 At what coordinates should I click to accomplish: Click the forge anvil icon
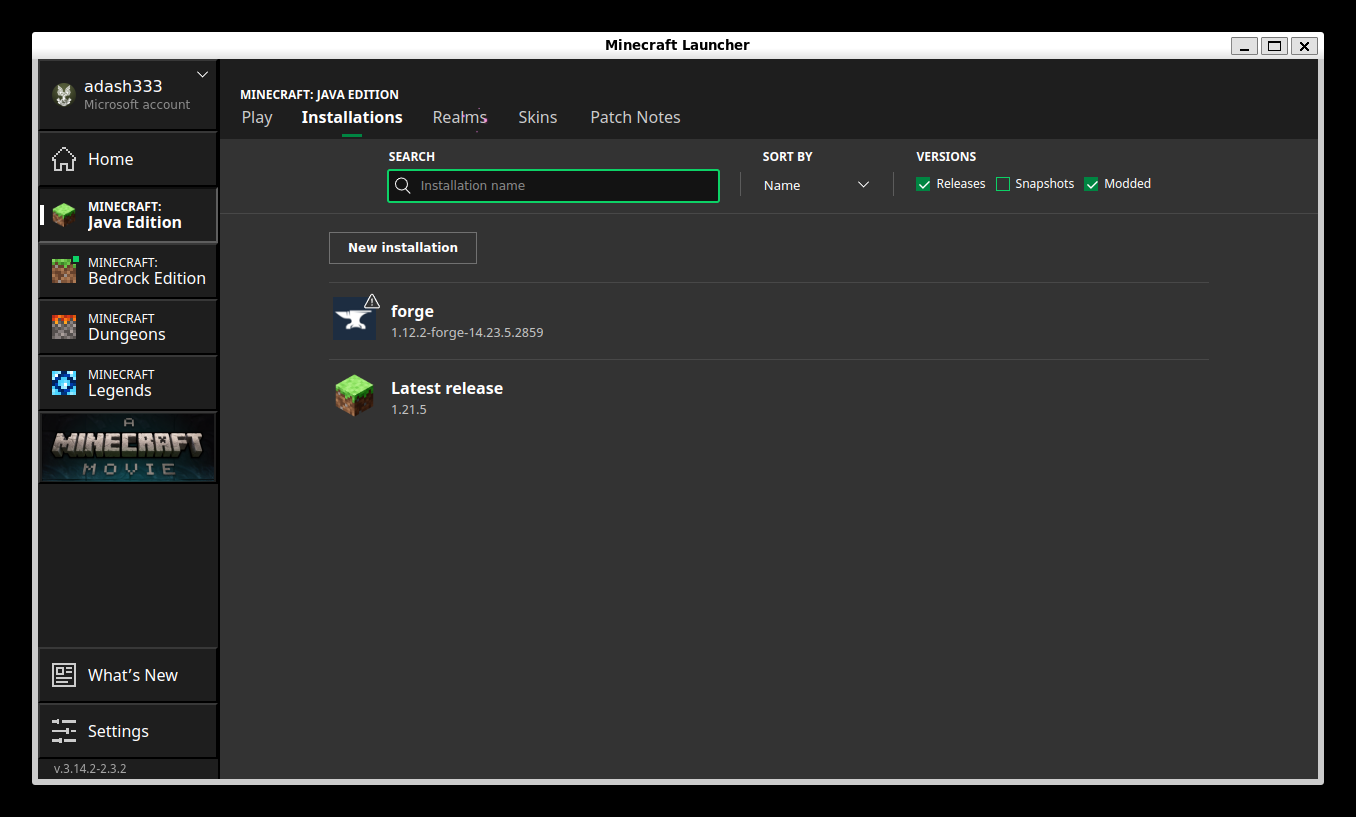354,319
